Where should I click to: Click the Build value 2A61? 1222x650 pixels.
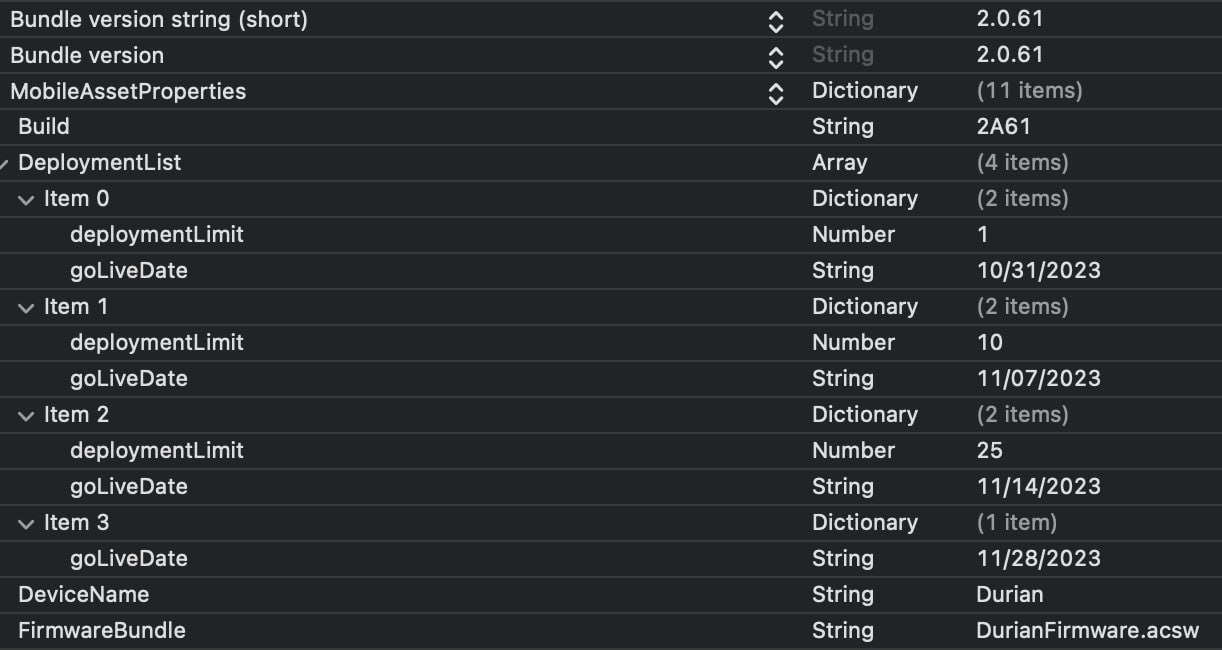1003,127
